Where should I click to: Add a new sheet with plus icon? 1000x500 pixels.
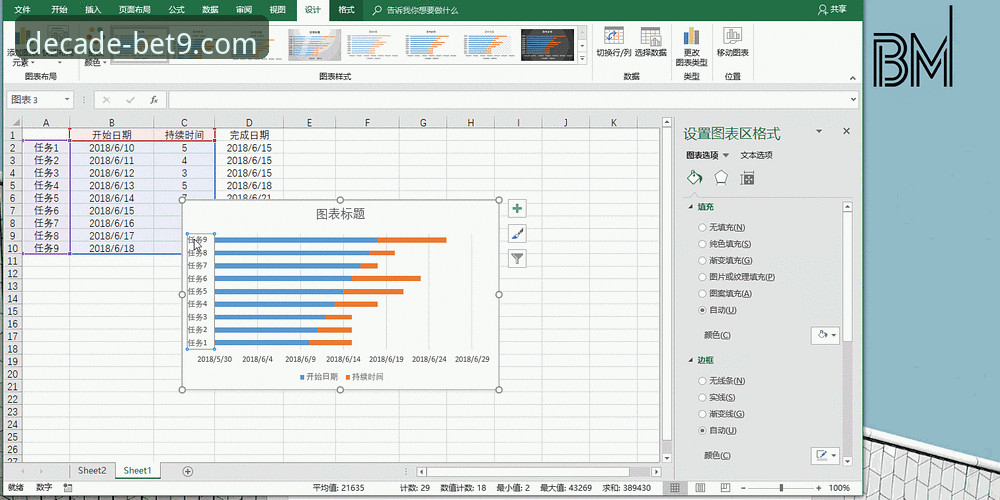(x=188, y=471)
